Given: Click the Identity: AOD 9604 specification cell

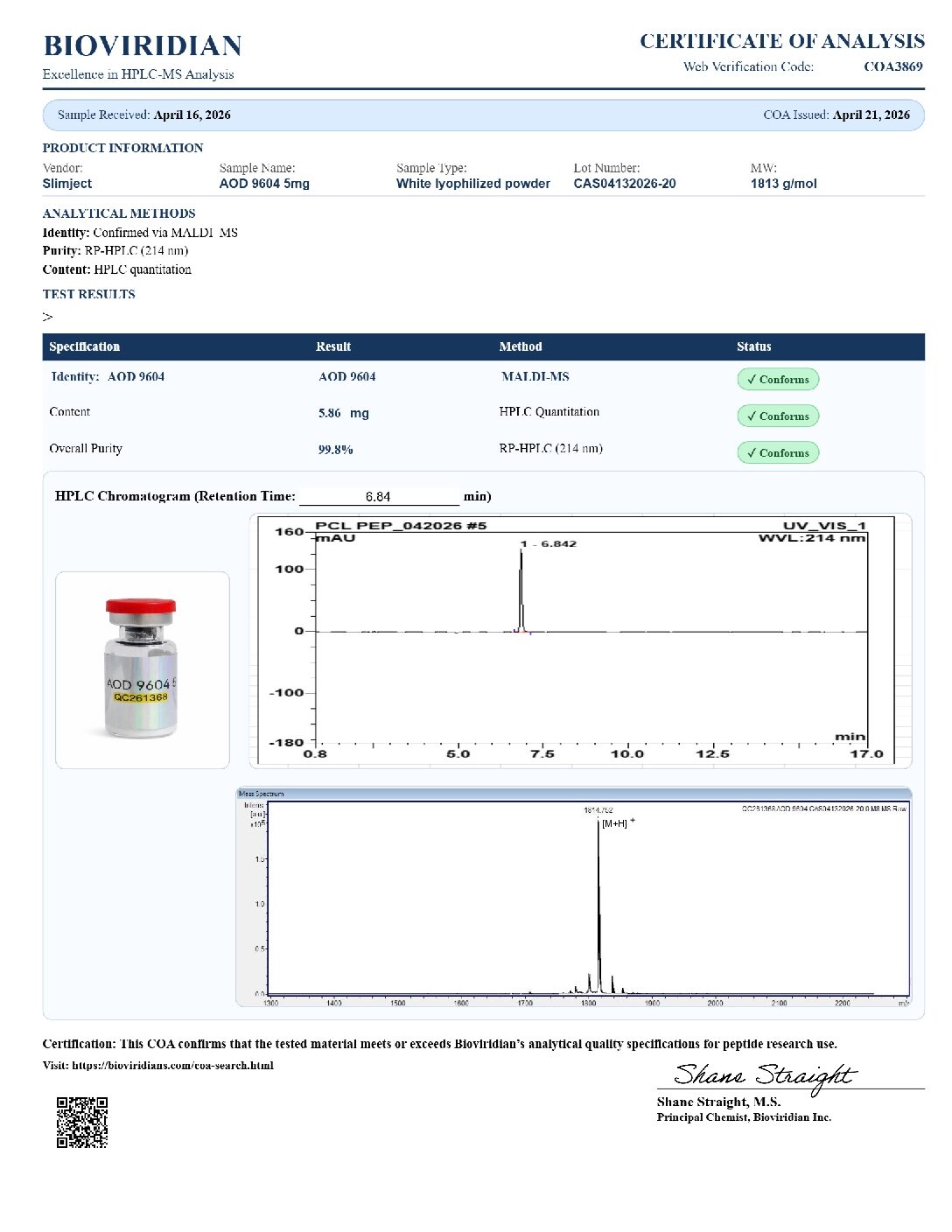Looking at the screenshot, I should [108, 376].
